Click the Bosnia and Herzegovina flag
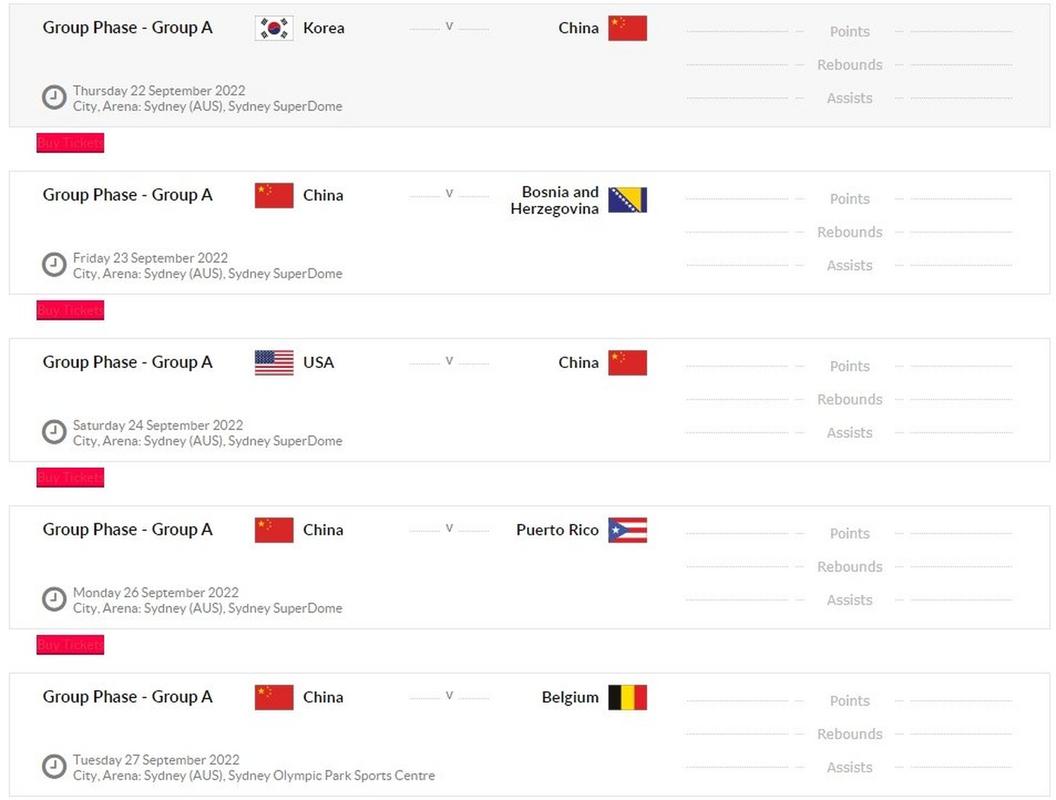This screenshot has width=1056, height=800. pyautogui.click(x=627, y=200)
